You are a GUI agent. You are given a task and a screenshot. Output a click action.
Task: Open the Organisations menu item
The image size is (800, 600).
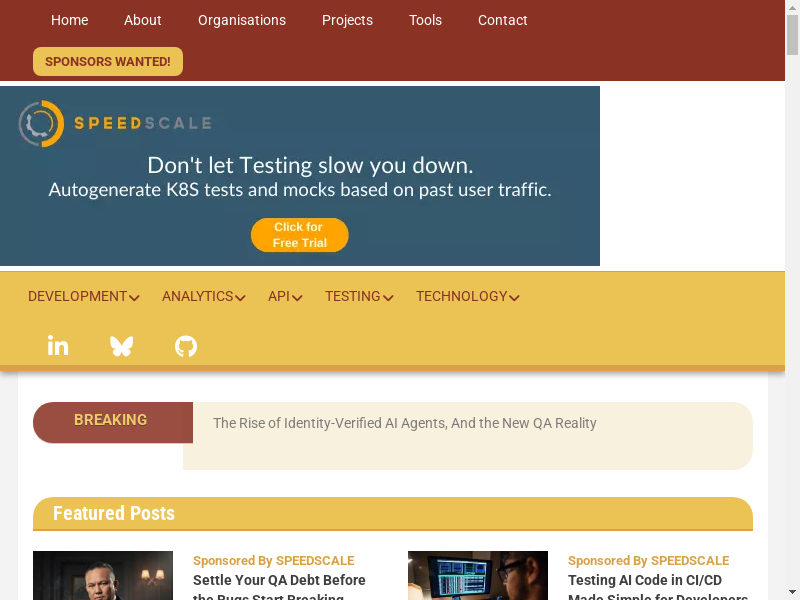[242, 20]
